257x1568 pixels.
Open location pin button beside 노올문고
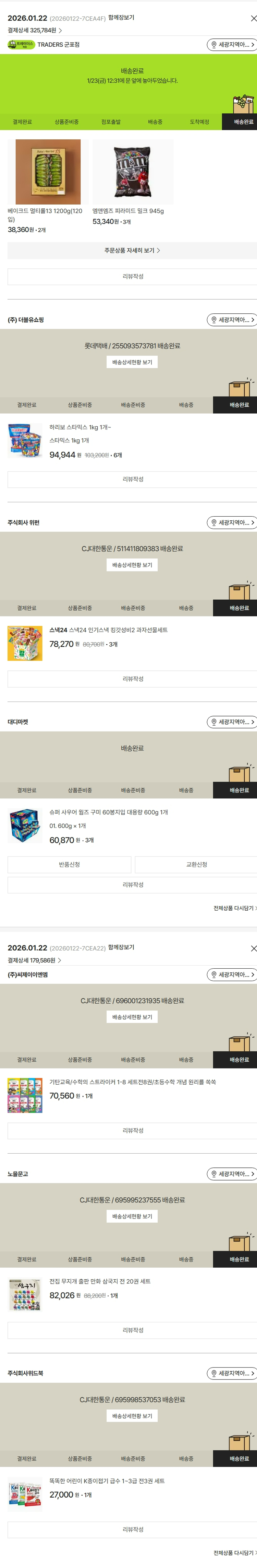(x=232, y=1174)
